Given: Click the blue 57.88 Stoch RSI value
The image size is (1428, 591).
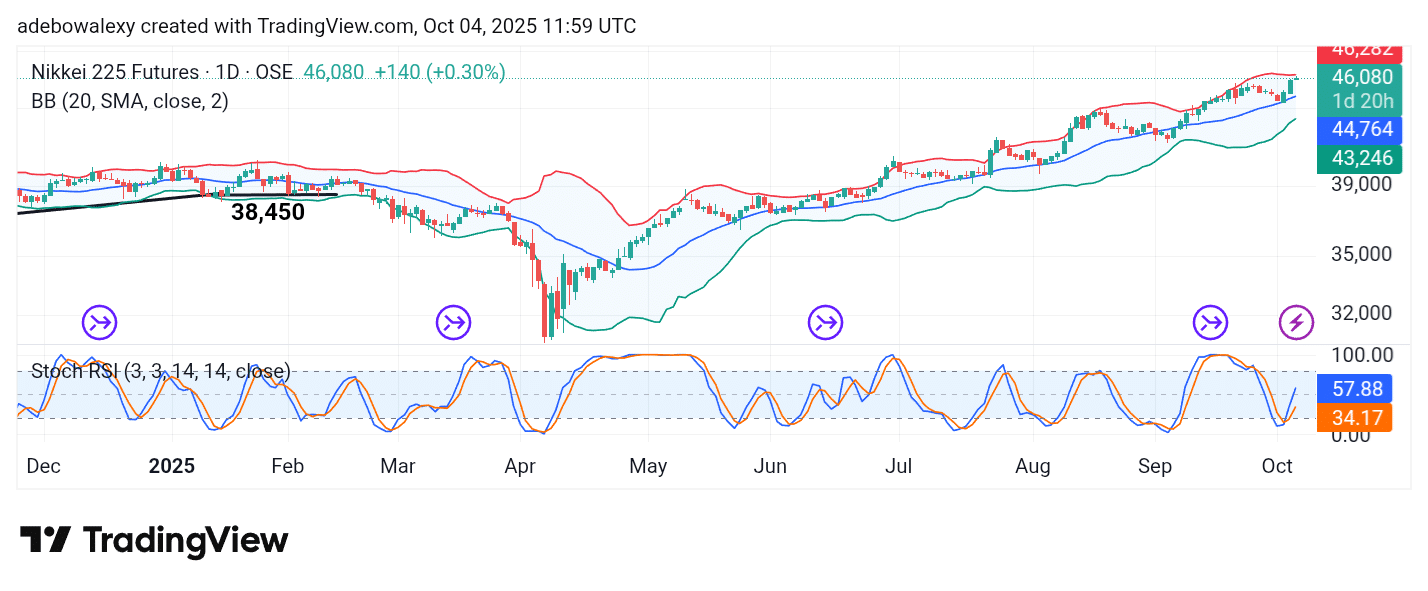Looking at the screenshot, I should click(x=1360, y=388).
